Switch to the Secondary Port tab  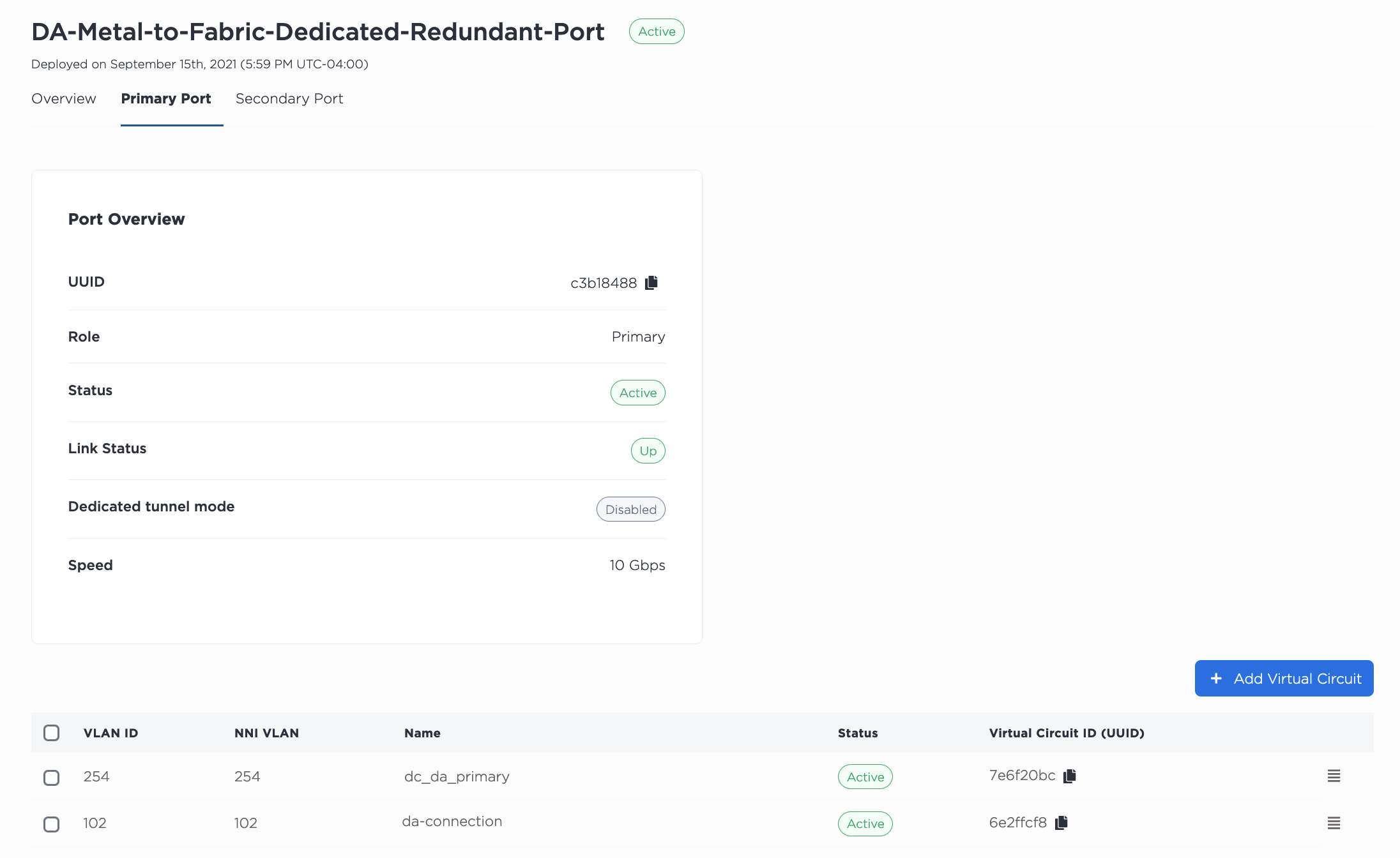tap(289, 99)
